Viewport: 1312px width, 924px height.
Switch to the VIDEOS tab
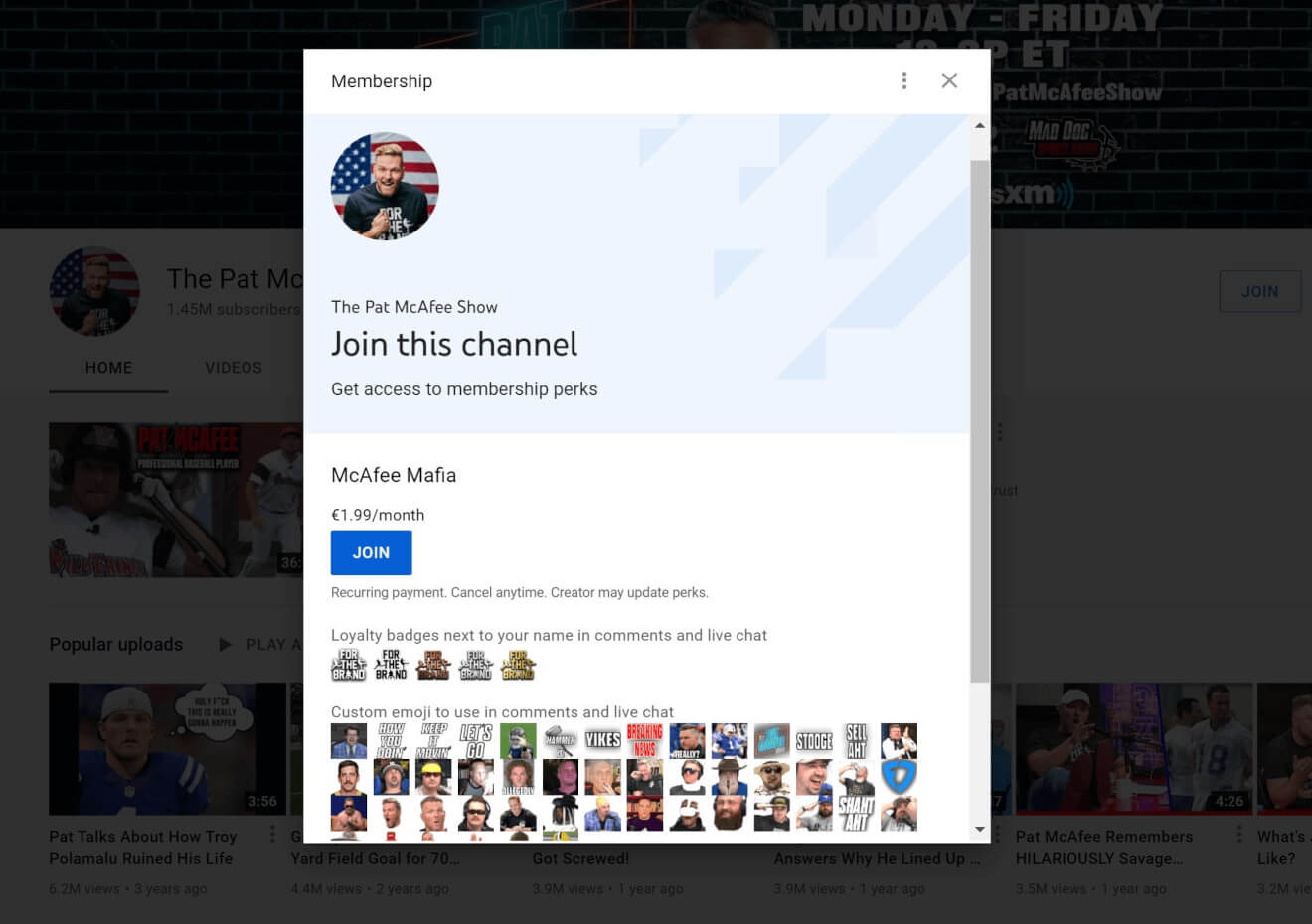[234, 368]
